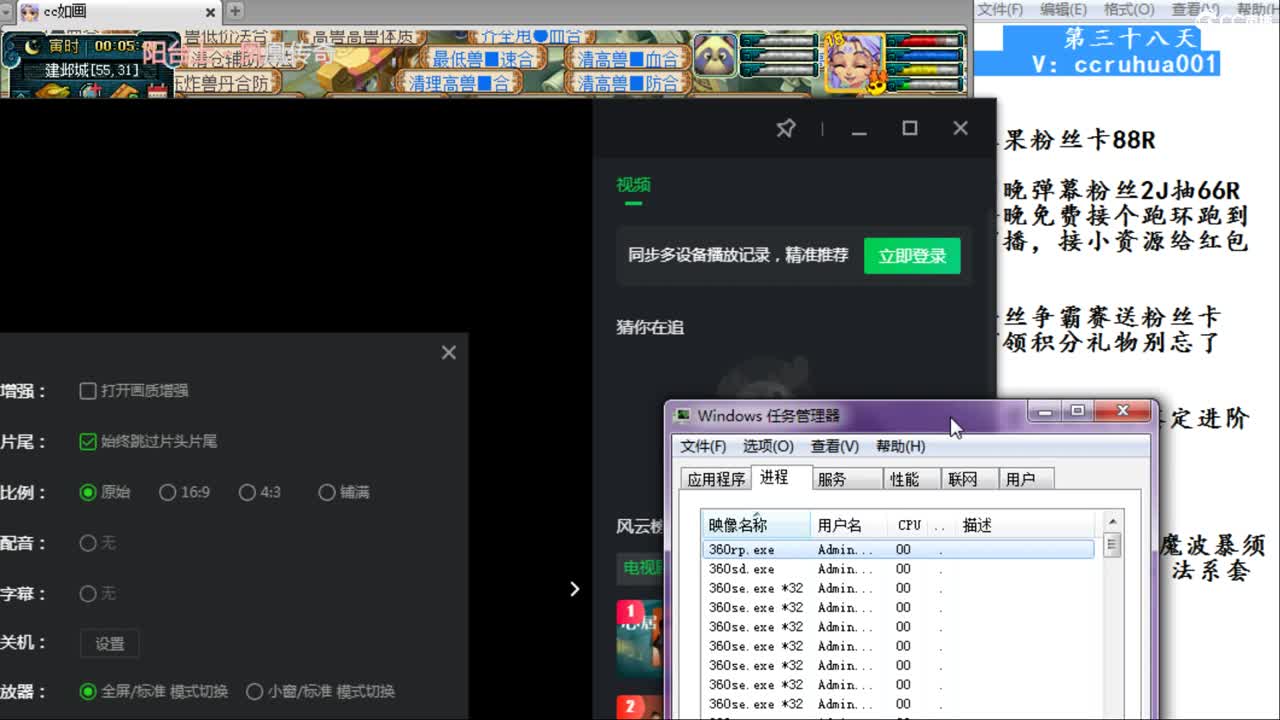This screenshot has width=1280, height=720.
Task: Switch to the 视频 tab in the player
Action: (x=633, y=185)
